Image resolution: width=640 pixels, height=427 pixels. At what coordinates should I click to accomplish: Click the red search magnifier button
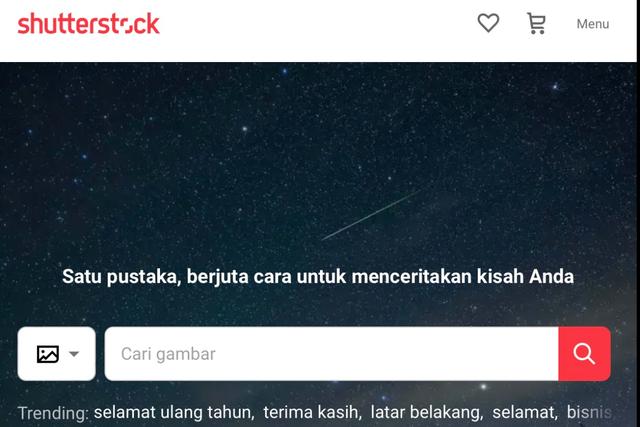tap(584, 354)
